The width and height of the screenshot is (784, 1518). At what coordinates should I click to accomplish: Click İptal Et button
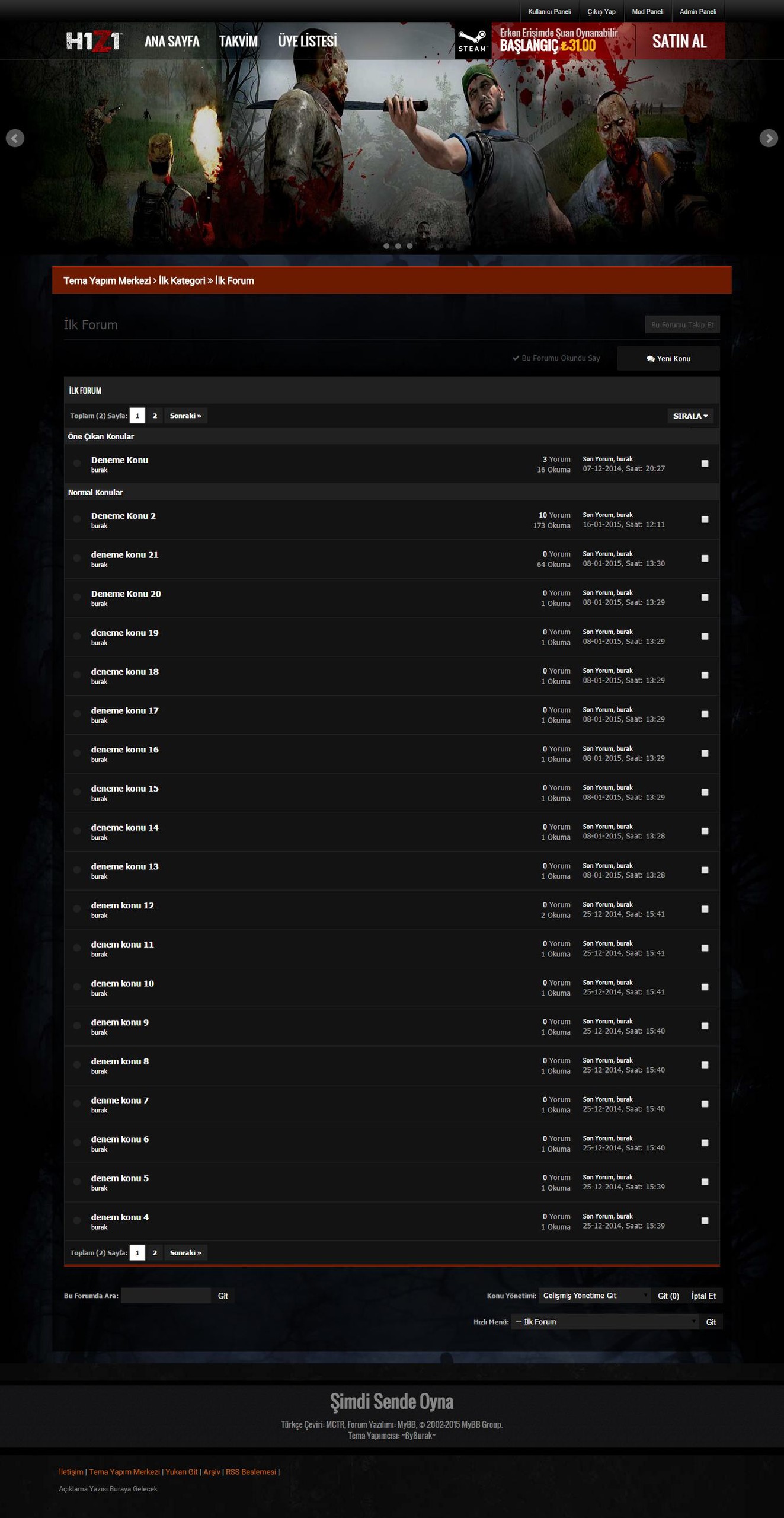(703, 1296)
